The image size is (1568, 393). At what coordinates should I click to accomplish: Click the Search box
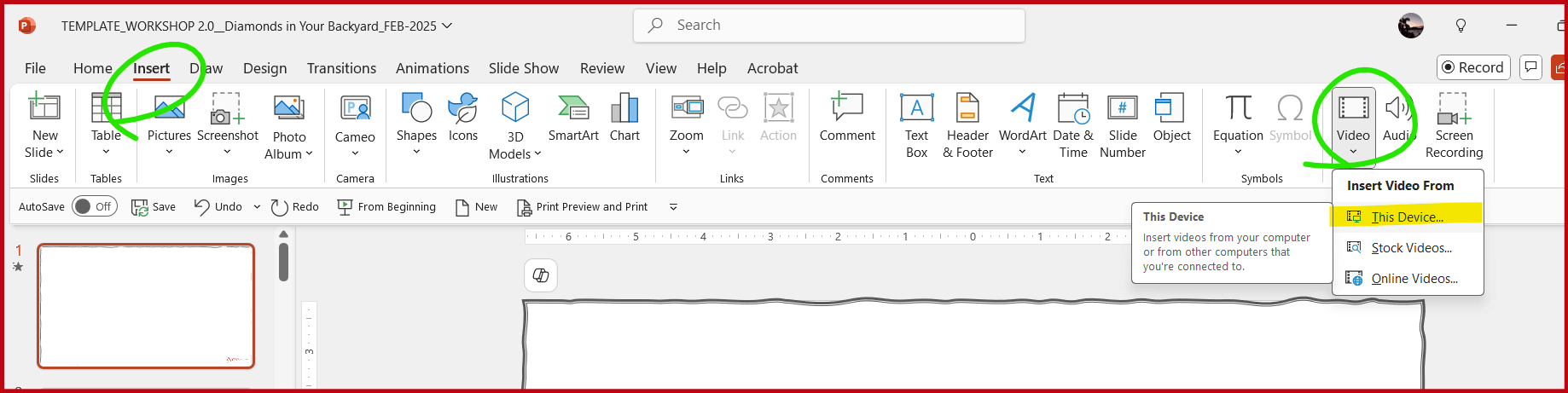[828, 26]
